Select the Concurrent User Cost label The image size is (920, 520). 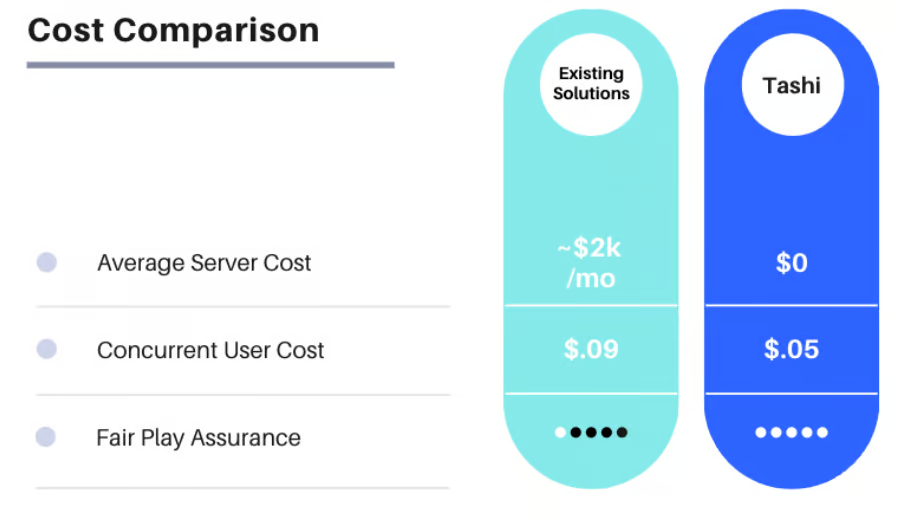click(x=211, y=350)
